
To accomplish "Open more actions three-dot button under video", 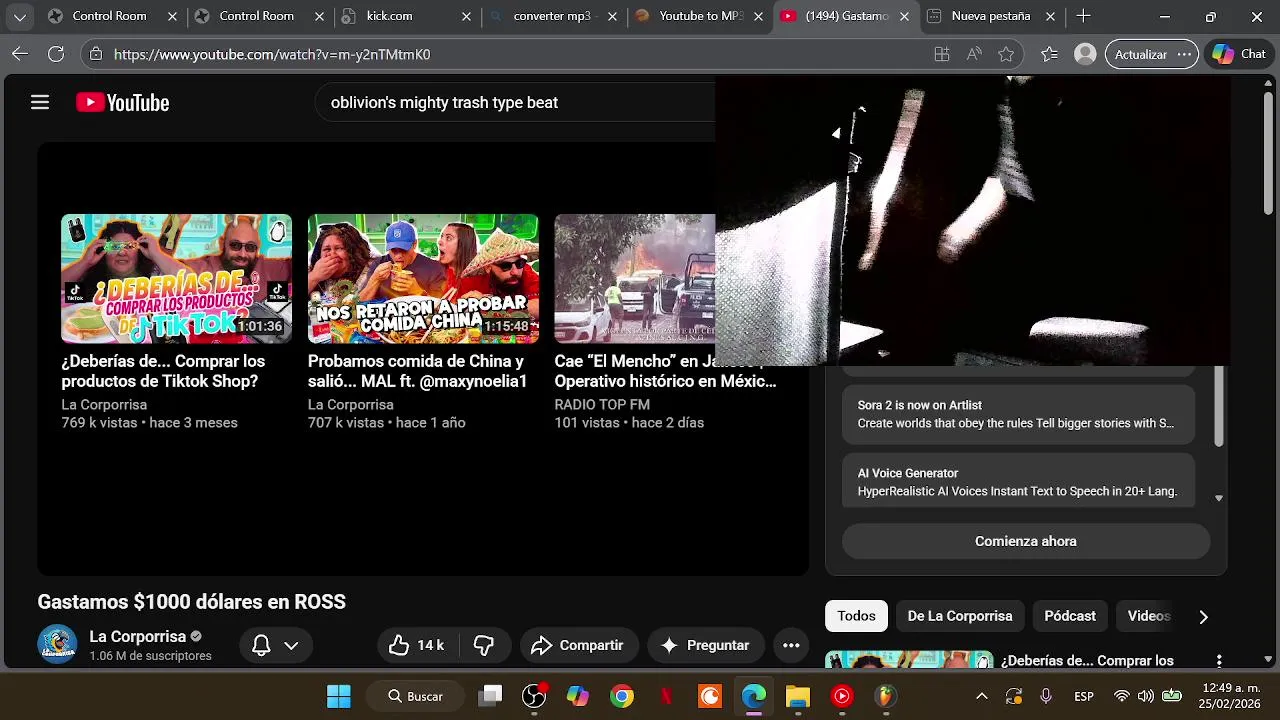I will 791,645.
